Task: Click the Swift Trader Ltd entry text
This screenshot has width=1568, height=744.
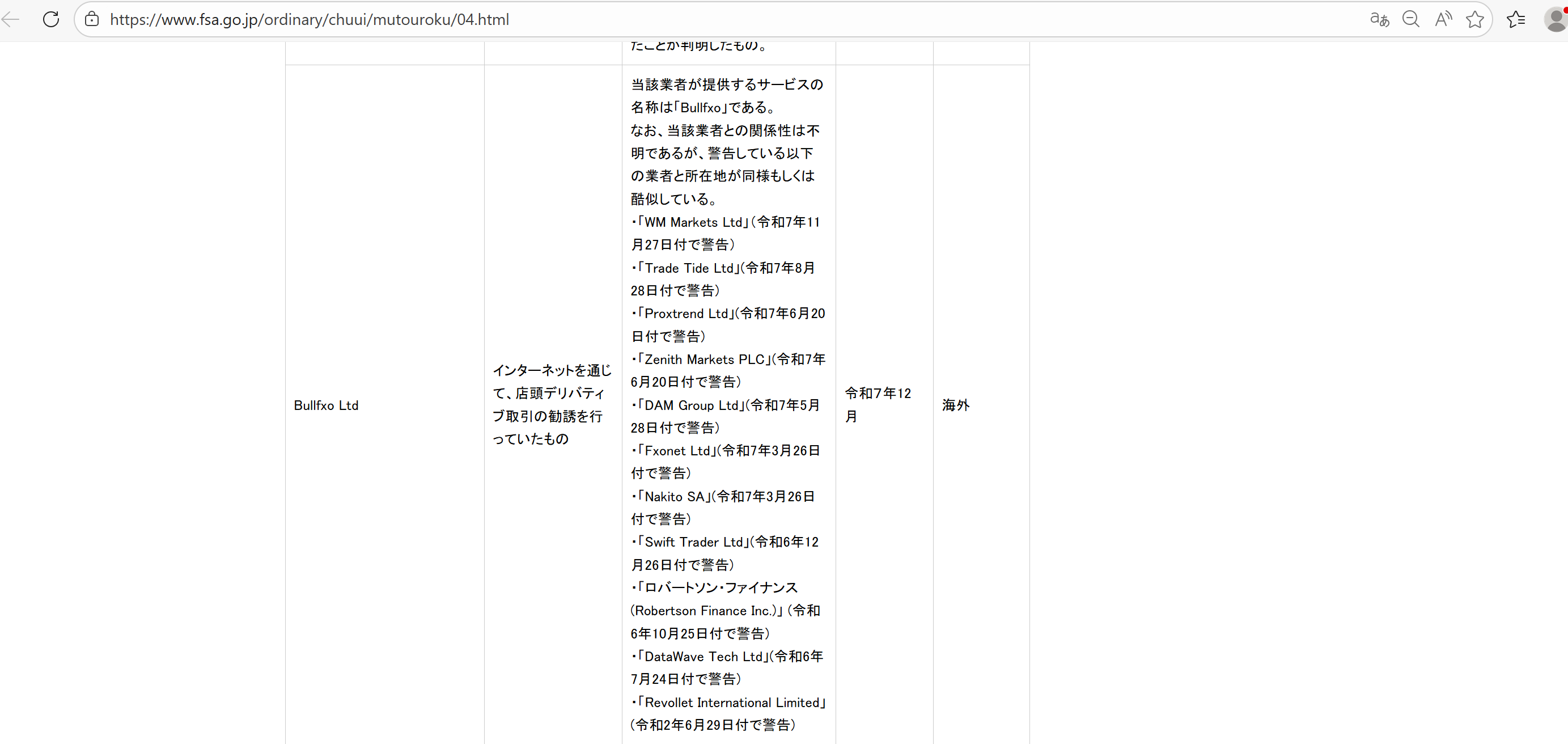Action: tap(693, 543)
